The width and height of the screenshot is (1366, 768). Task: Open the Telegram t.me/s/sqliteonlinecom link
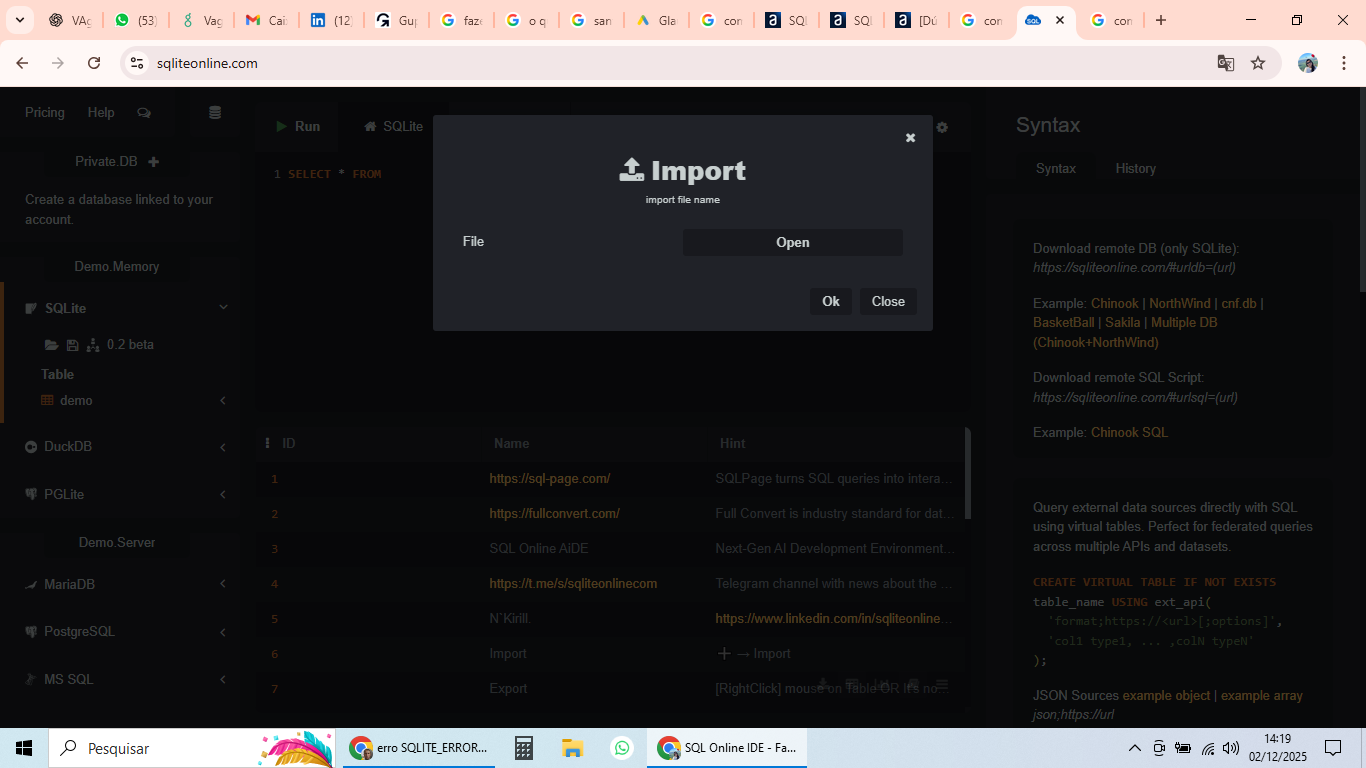573,584
